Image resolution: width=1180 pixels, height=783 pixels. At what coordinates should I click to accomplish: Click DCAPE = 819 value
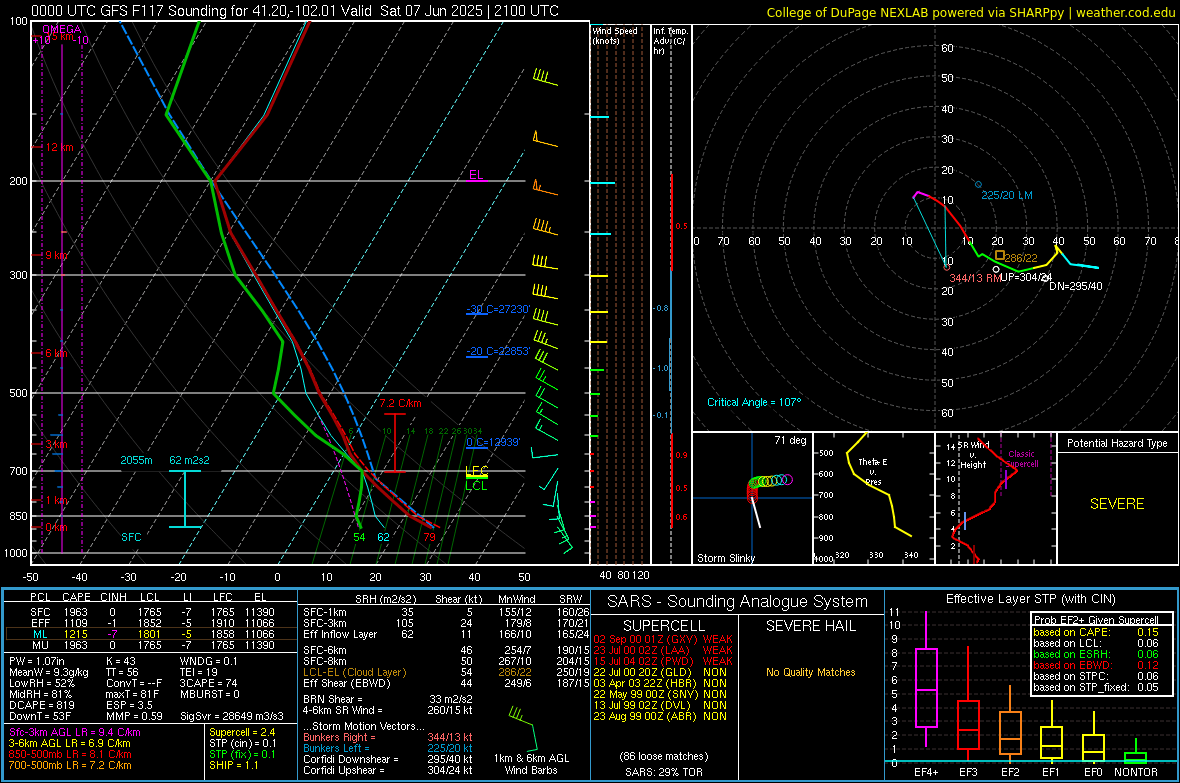[41, 705]
